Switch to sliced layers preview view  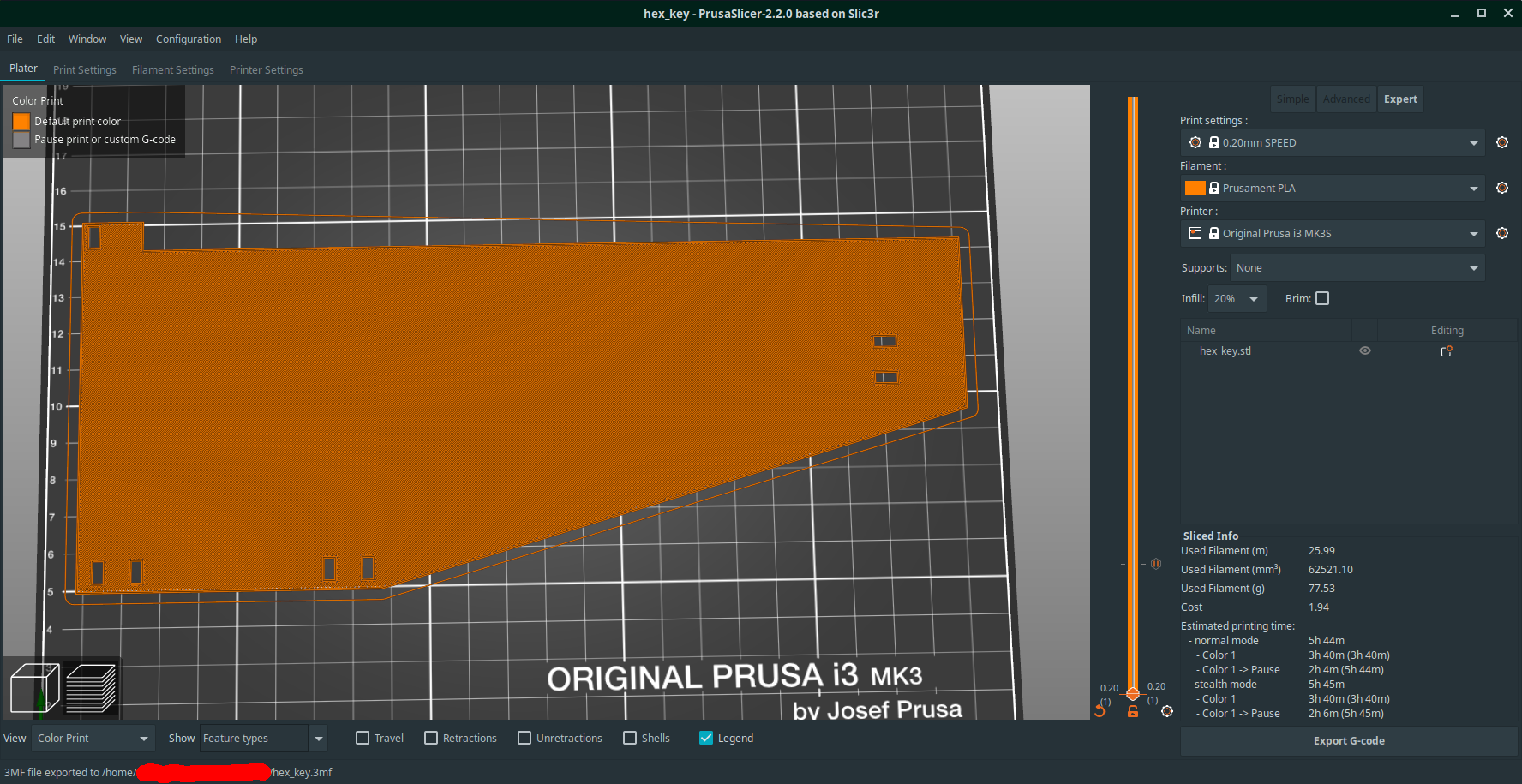[91, 688]
